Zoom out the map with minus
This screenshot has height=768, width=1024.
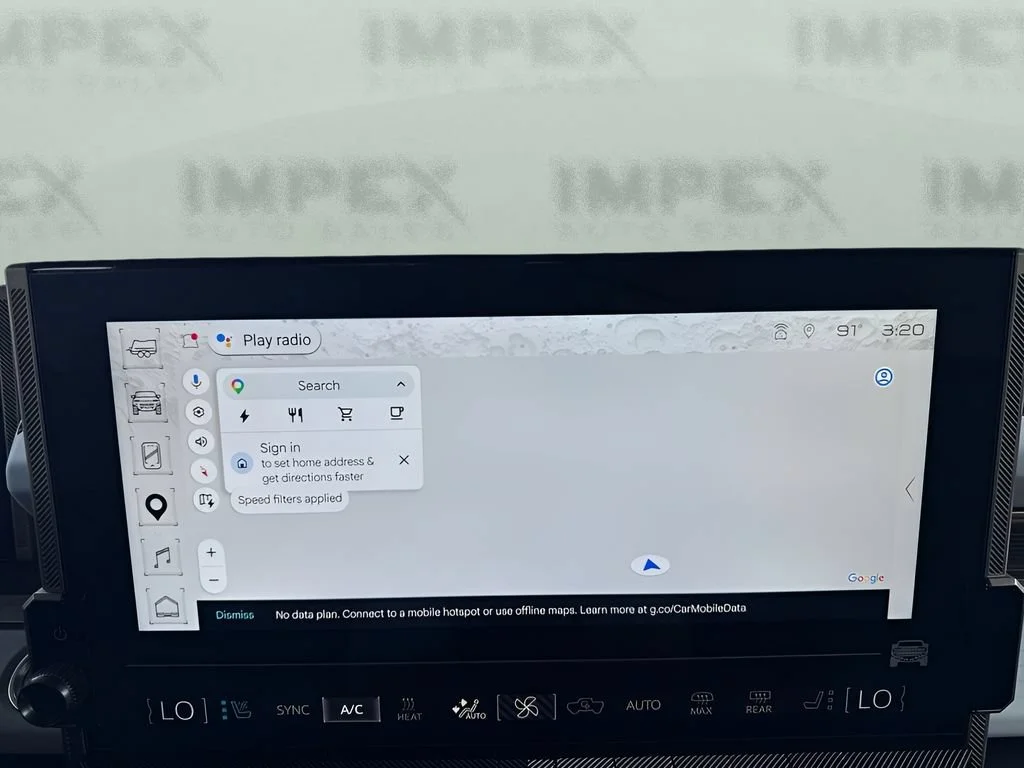tap(214, 580)
